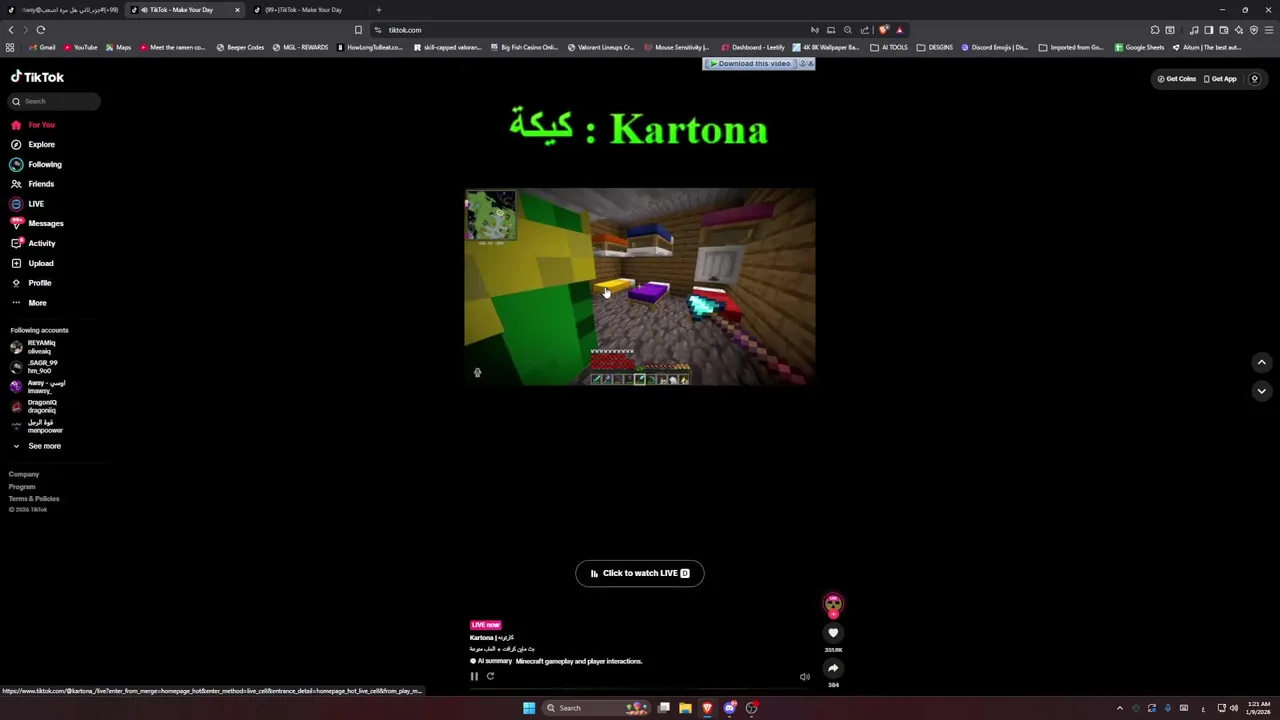1280x720 pixels.
Task: Open the browser hamburger menu
Action: click(x=1269, y=30)
